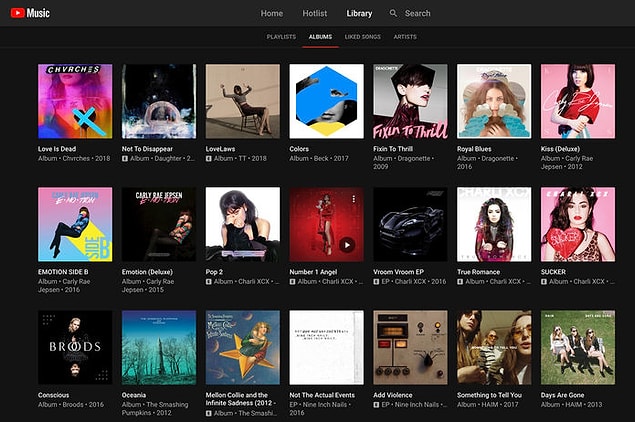Open the Vroom Vroom EP cover
Image resolution: width=635 pixels, height=422 pixels.
(411, 224)
